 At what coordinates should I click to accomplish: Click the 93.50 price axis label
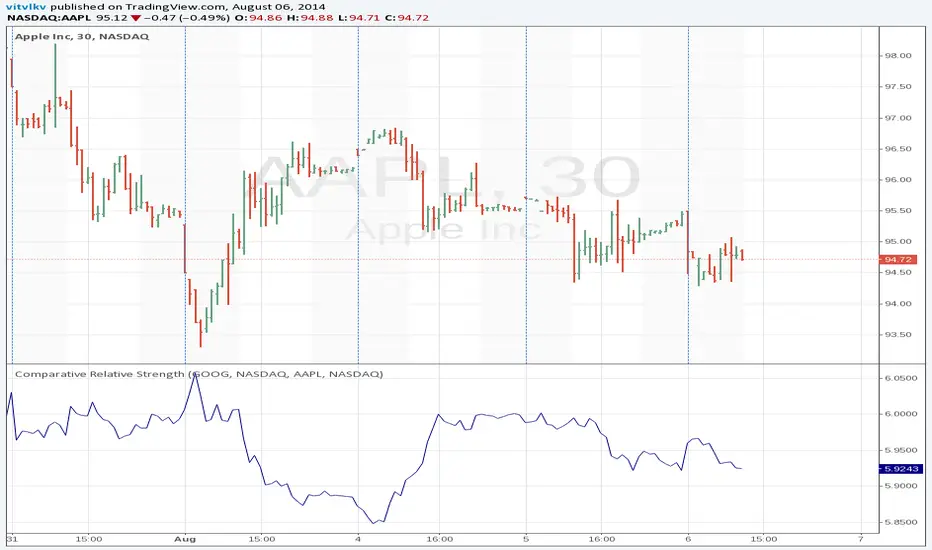[898, 334]
